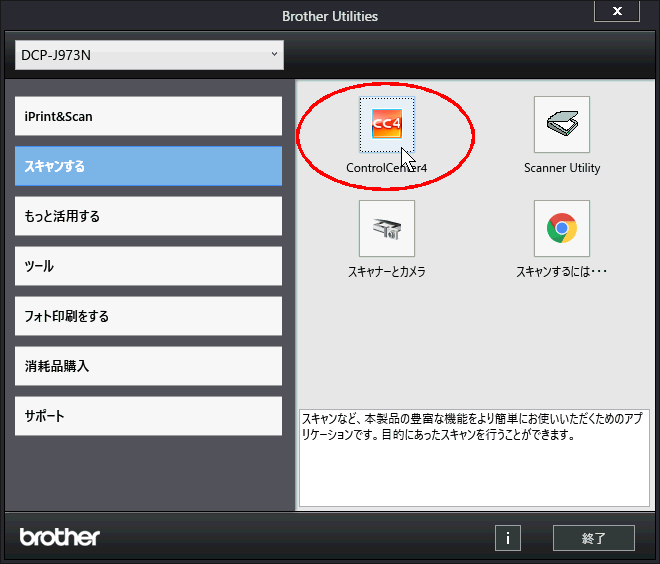Switch to もっと活用する category
Screen dimensions: 660x564
click(148, 216)
